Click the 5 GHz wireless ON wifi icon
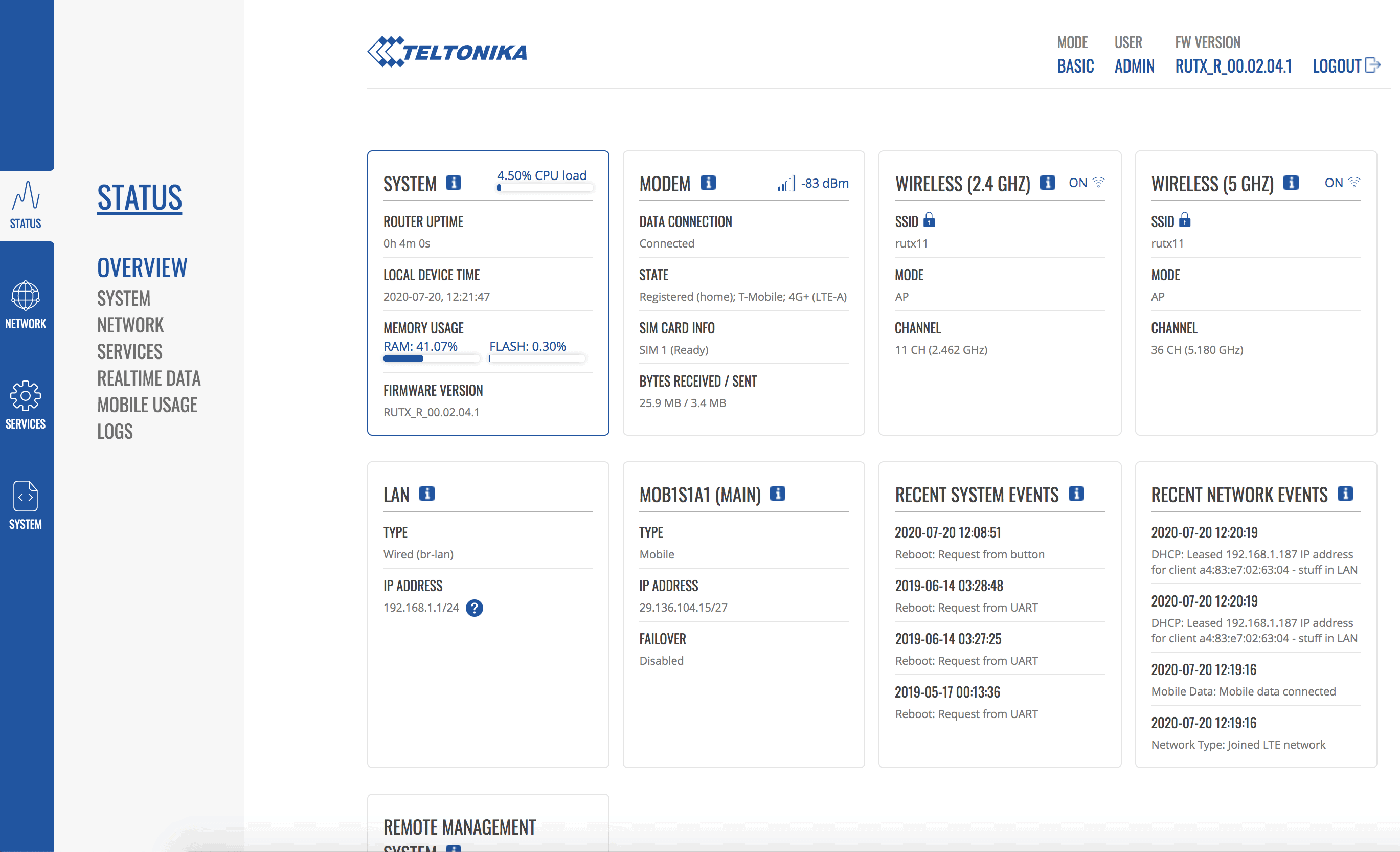Viewport: 1400px width, 852px height. pyautogui.click(x=1354, y=183)
